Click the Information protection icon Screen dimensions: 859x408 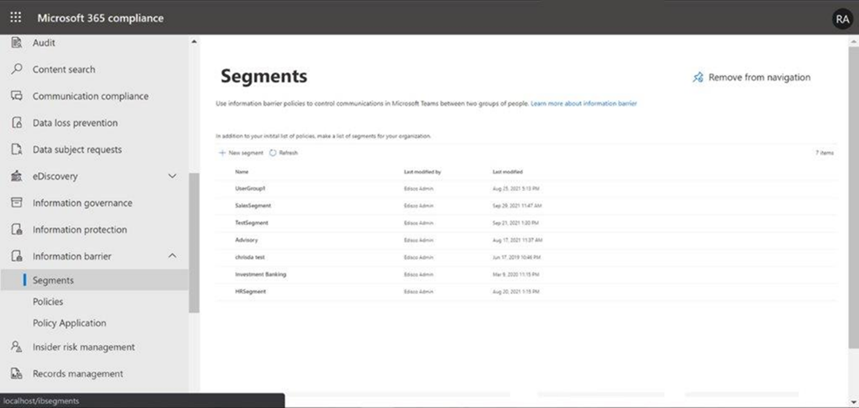coord(16,229)
